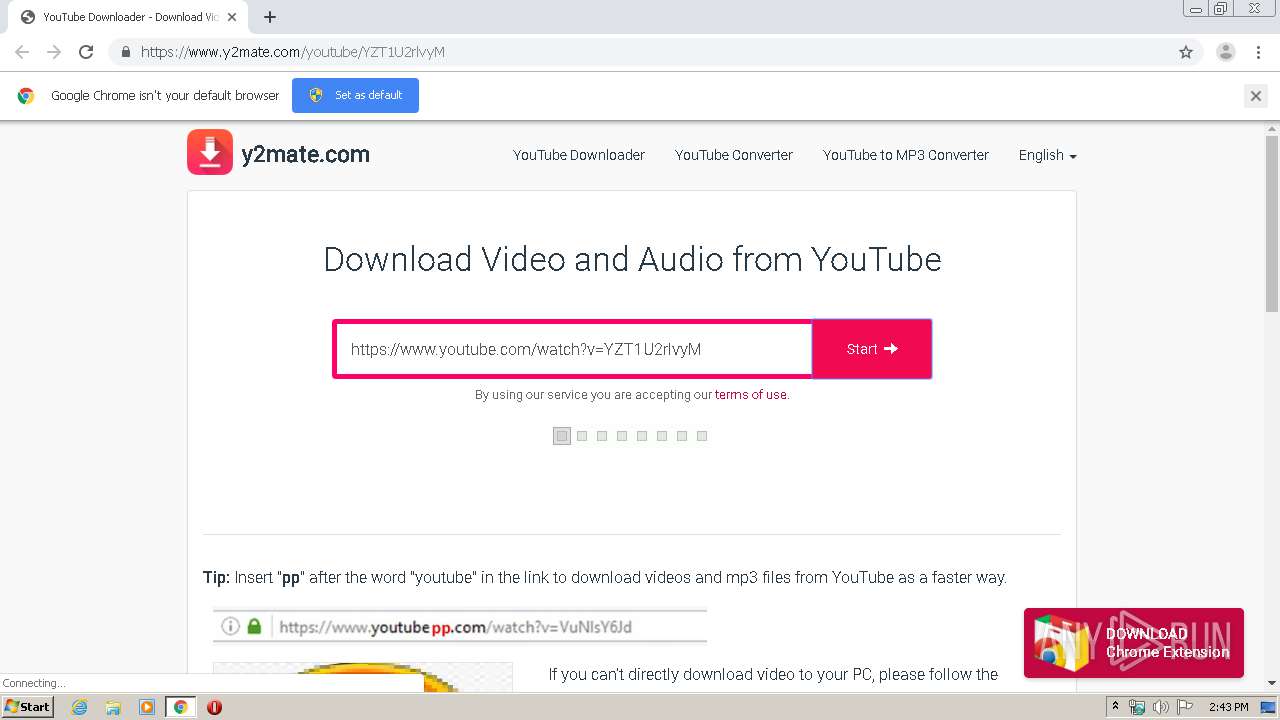Open the Windows Start menu

(x=27, y=707)
